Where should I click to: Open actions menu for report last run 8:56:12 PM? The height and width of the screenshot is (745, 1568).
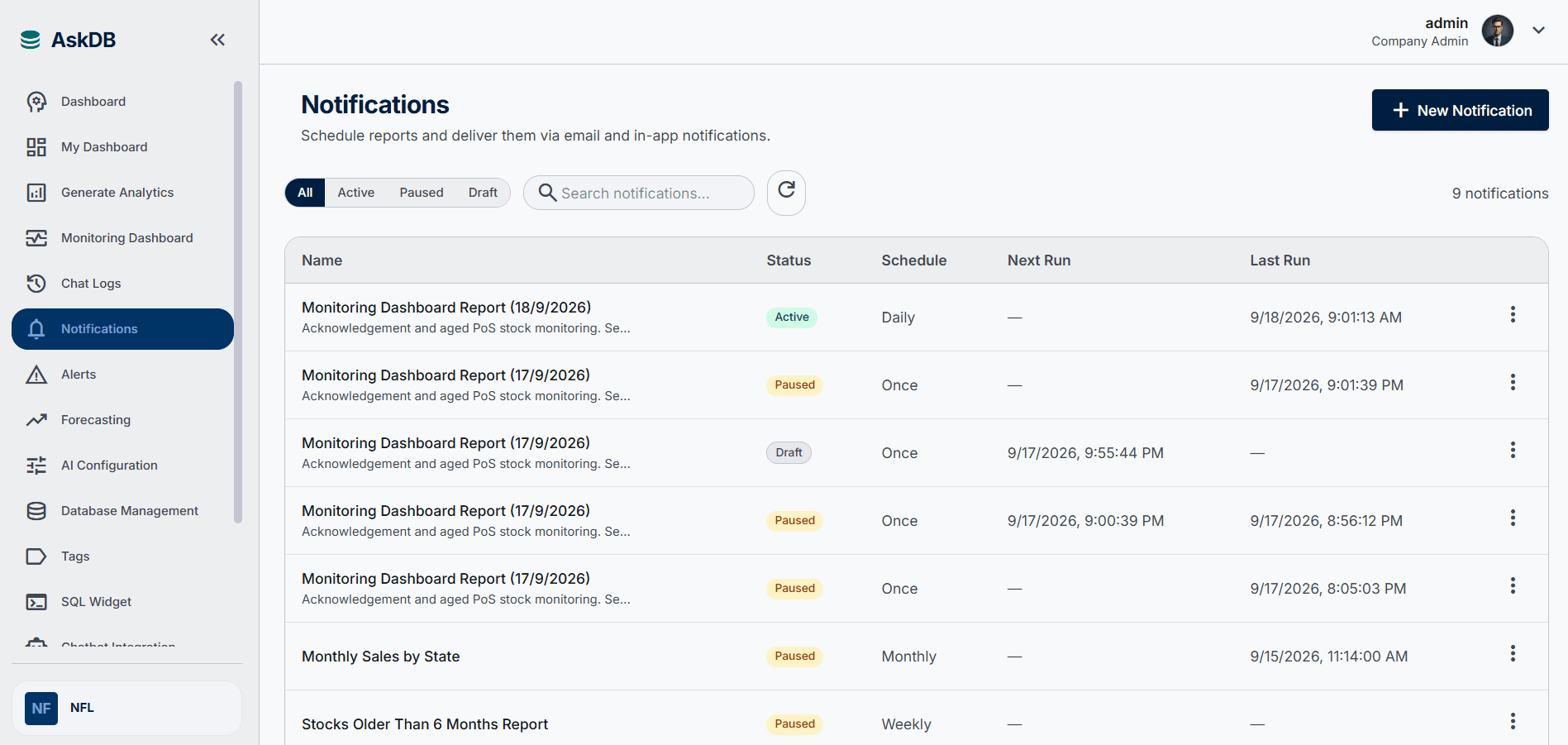click(1513, 518)
